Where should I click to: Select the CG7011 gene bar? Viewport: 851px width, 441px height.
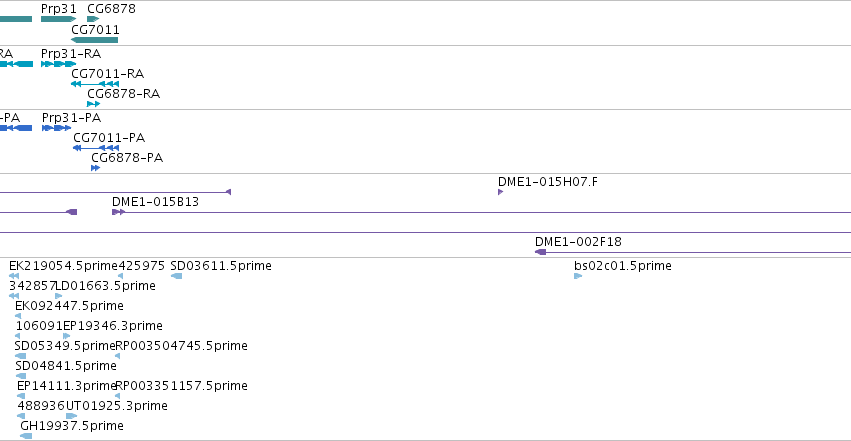94,40
